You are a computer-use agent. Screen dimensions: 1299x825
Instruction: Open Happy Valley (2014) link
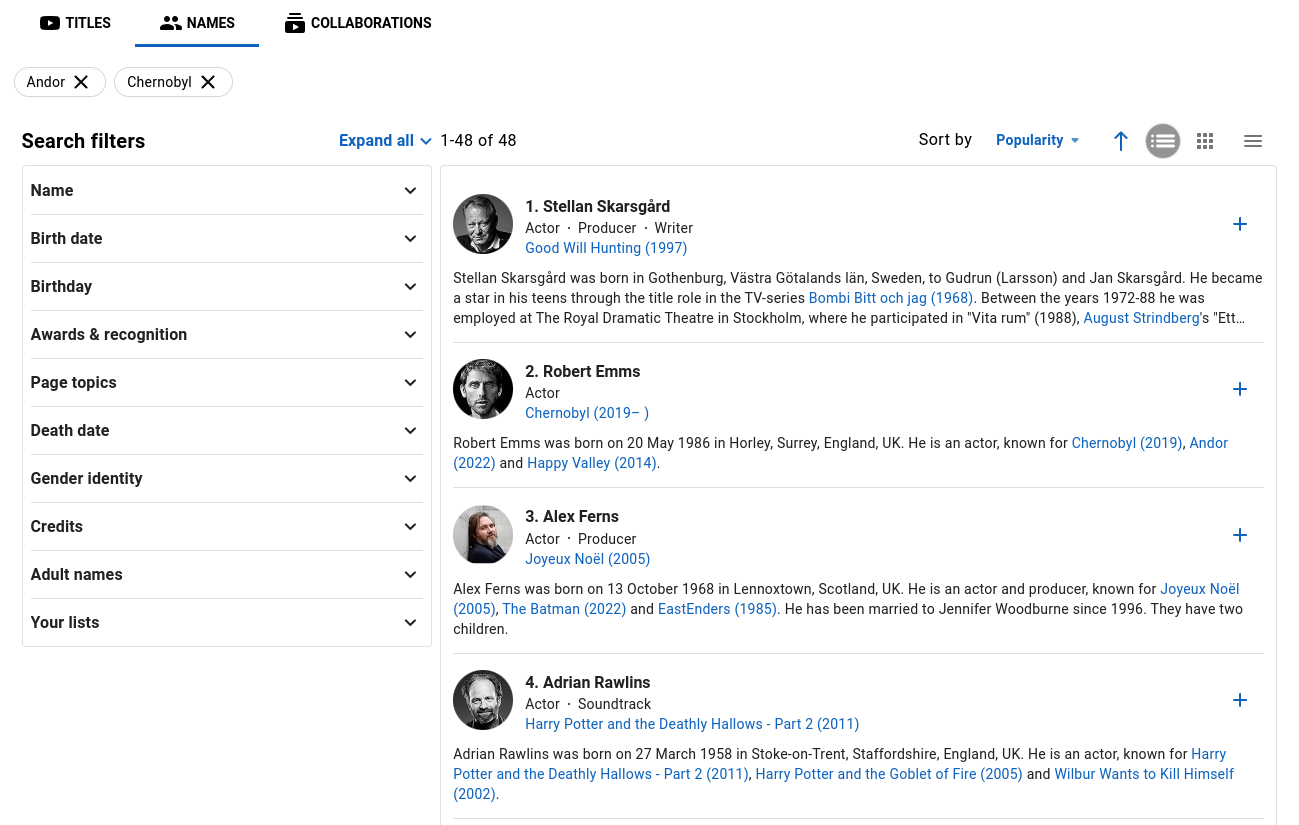click(x=592, y=463)
